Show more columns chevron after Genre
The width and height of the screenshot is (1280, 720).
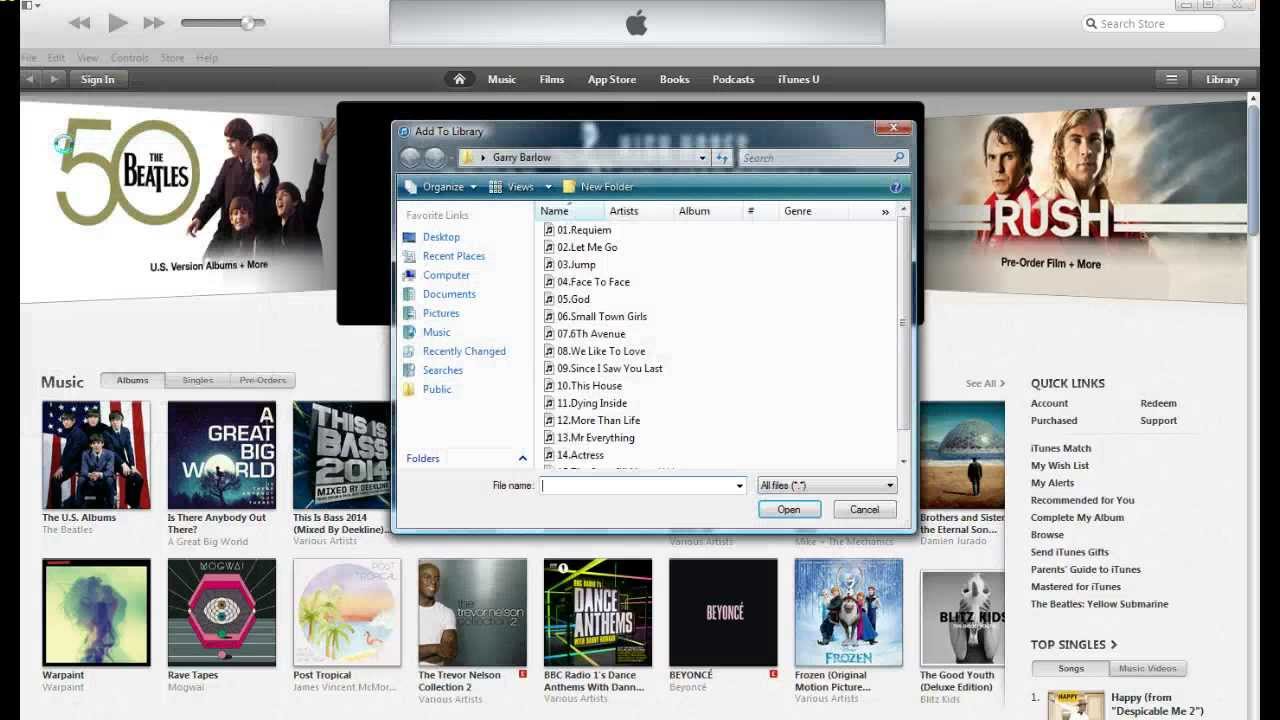coord(885,212)
